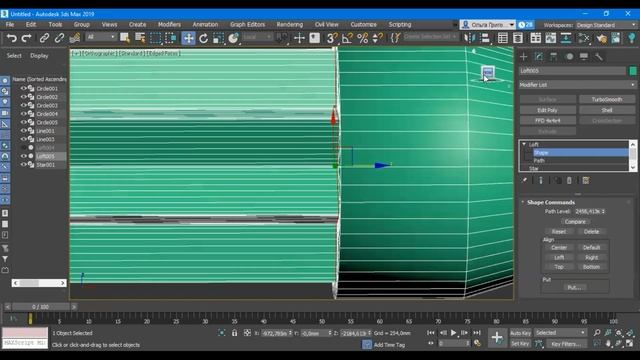Select the Rotate tool
640x360 pixels.
(x=203, y=38)
